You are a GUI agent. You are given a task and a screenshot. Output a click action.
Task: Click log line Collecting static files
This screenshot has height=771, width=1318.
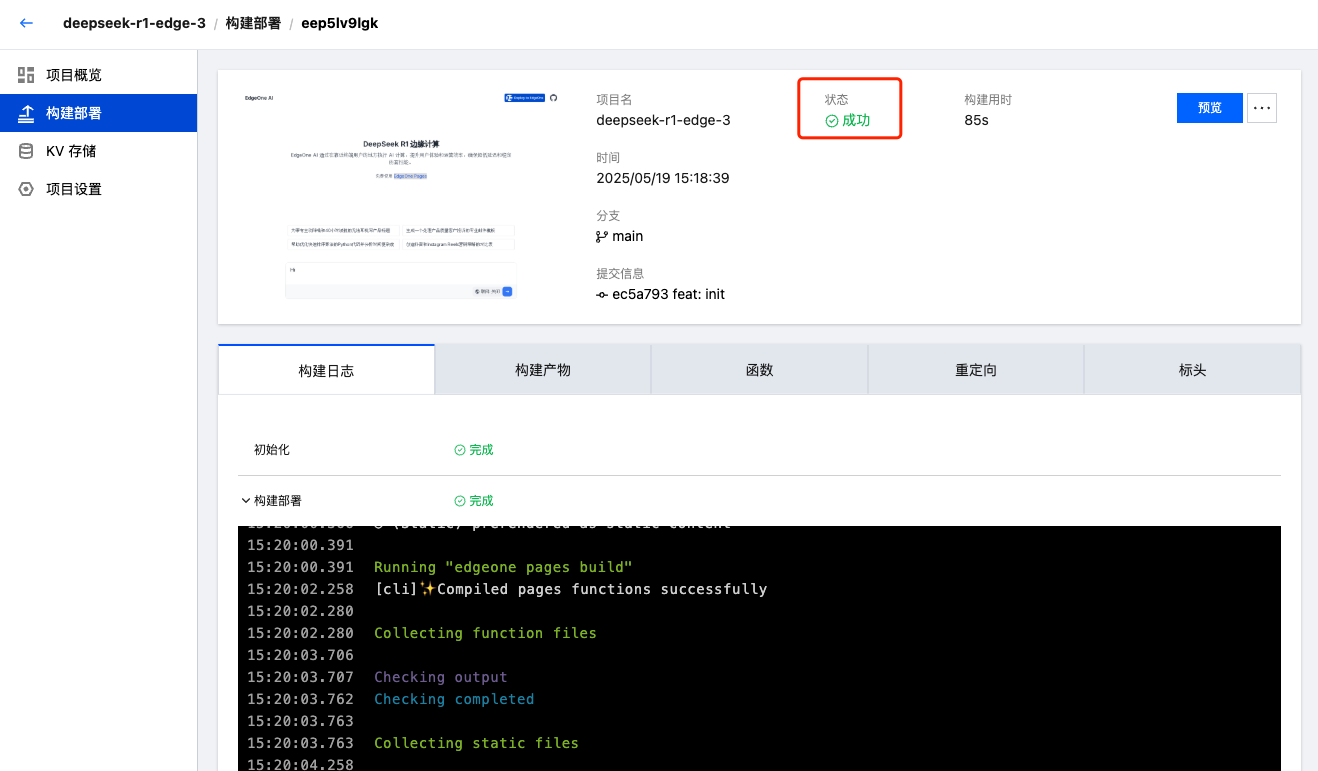pyautogui.click(x=476, y=743)
